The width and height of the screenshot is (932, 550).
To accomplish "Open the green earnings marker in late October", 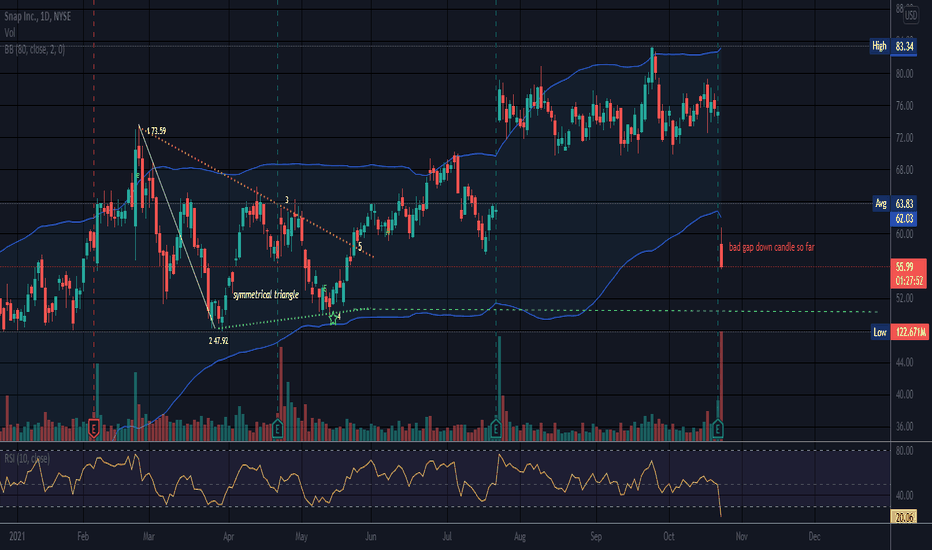I will click(717, 428).
